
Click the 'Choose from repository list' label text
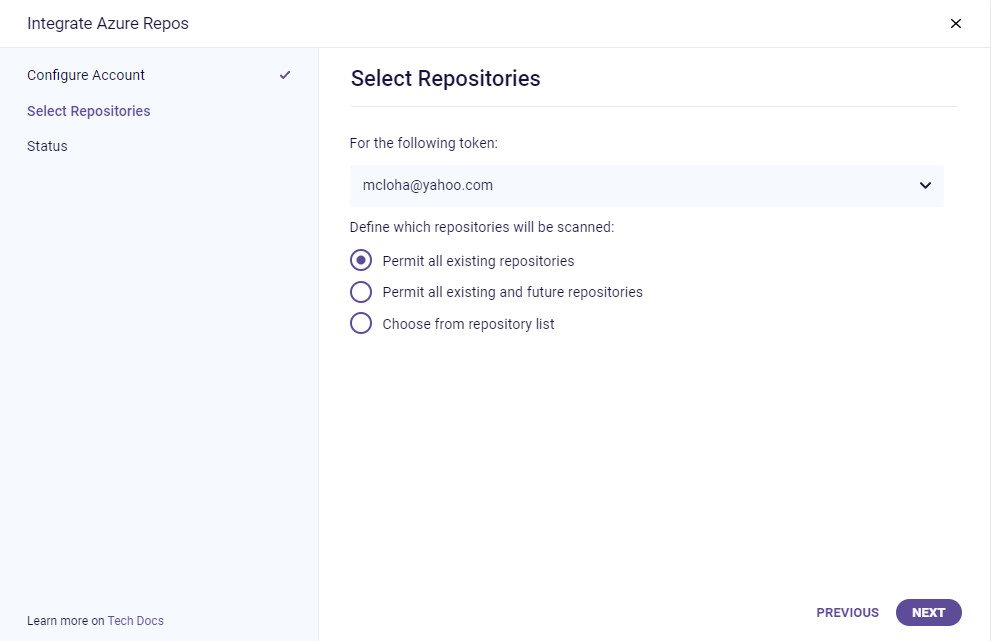[x=468, y=324]
